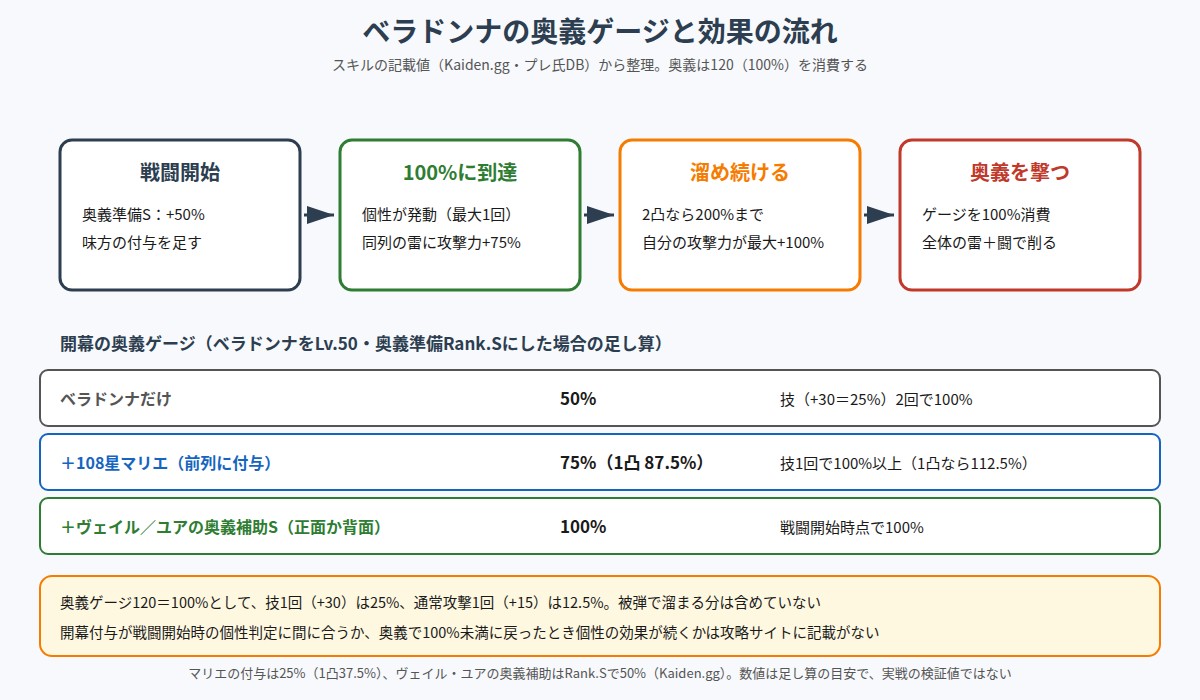This screenshot has width=1200, height=700.
Task: Click the section heading 開幕の奥義ゲージ
Action: tap(361, 344)
